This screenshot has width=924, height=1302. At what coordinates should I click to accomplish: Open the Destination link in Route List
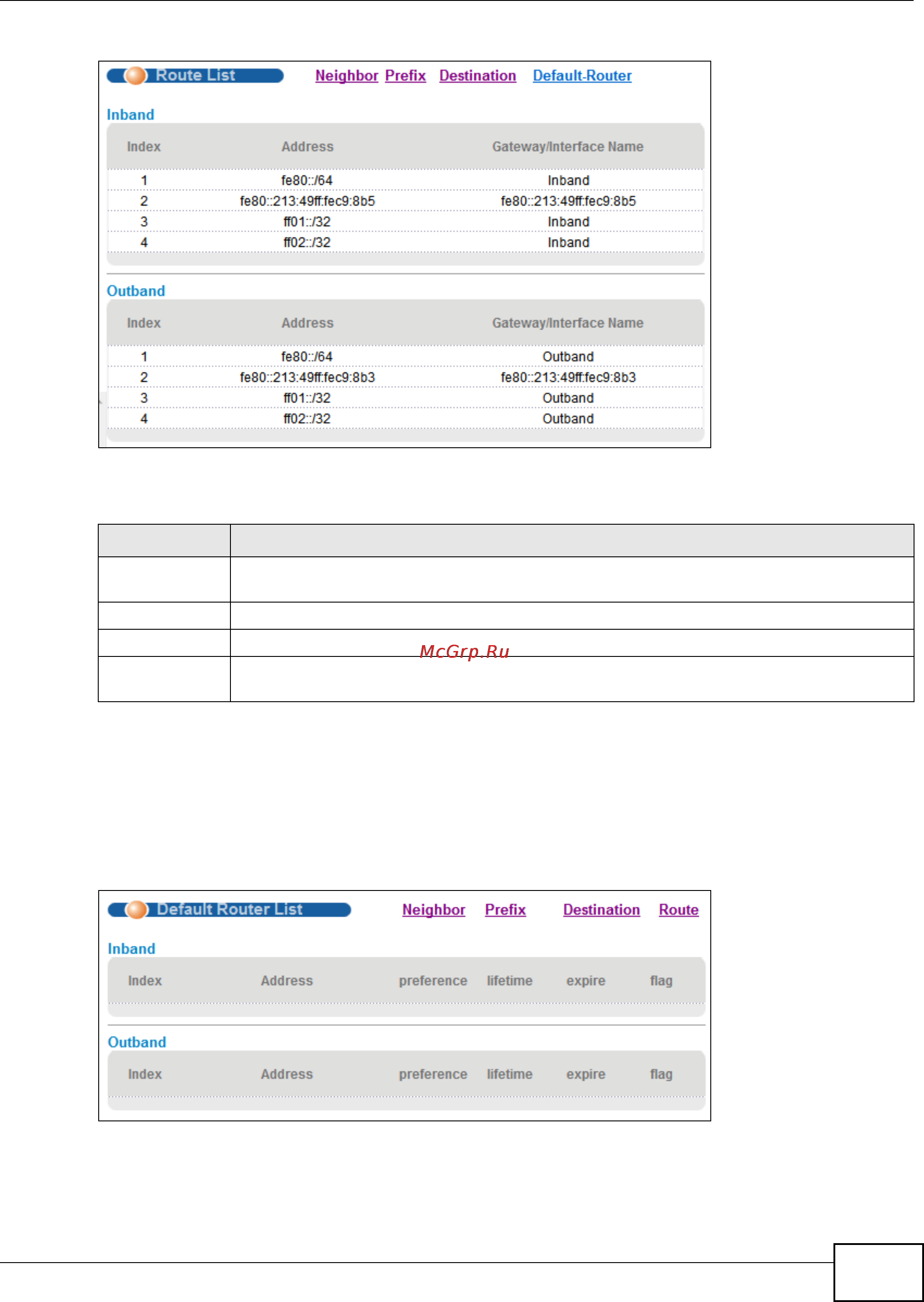[477, 76]
